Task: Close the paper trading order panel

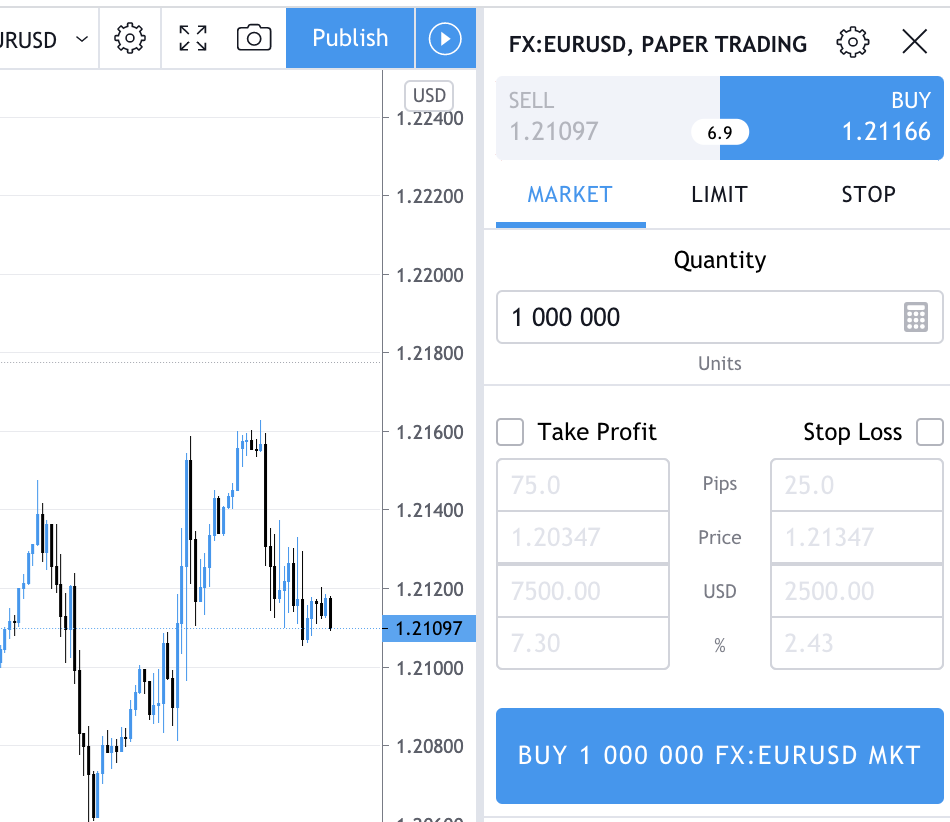Action: tap(915, 41)
